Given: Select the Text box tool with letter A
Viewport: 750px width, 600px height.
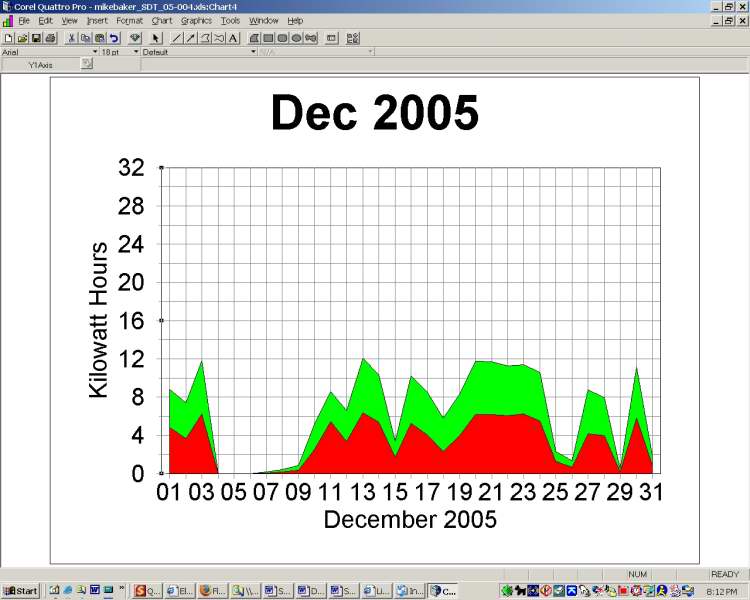Looking at the screenshot, I should [x=233, y=38].
